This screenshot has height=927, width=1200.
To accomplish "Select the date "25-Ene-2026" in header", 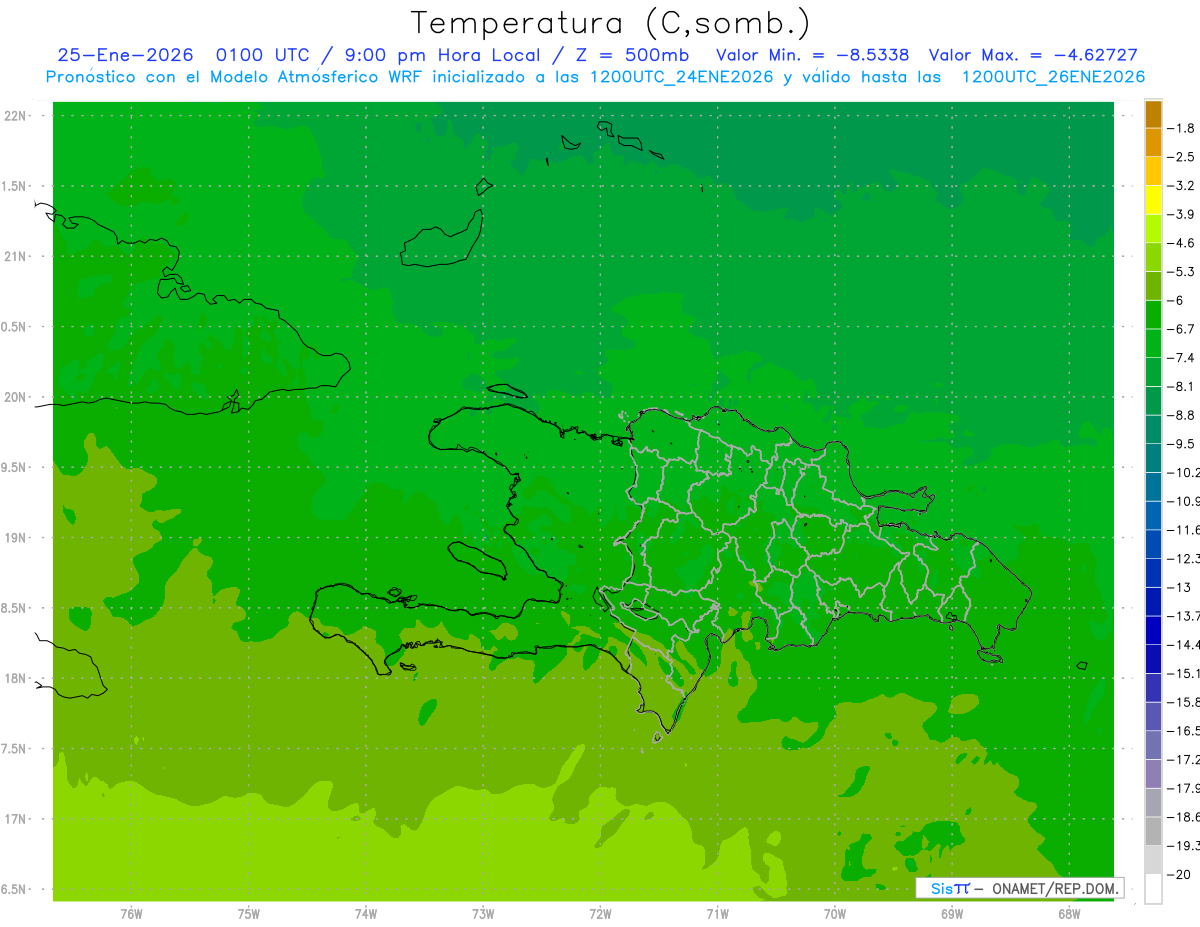I will (125, 56).
